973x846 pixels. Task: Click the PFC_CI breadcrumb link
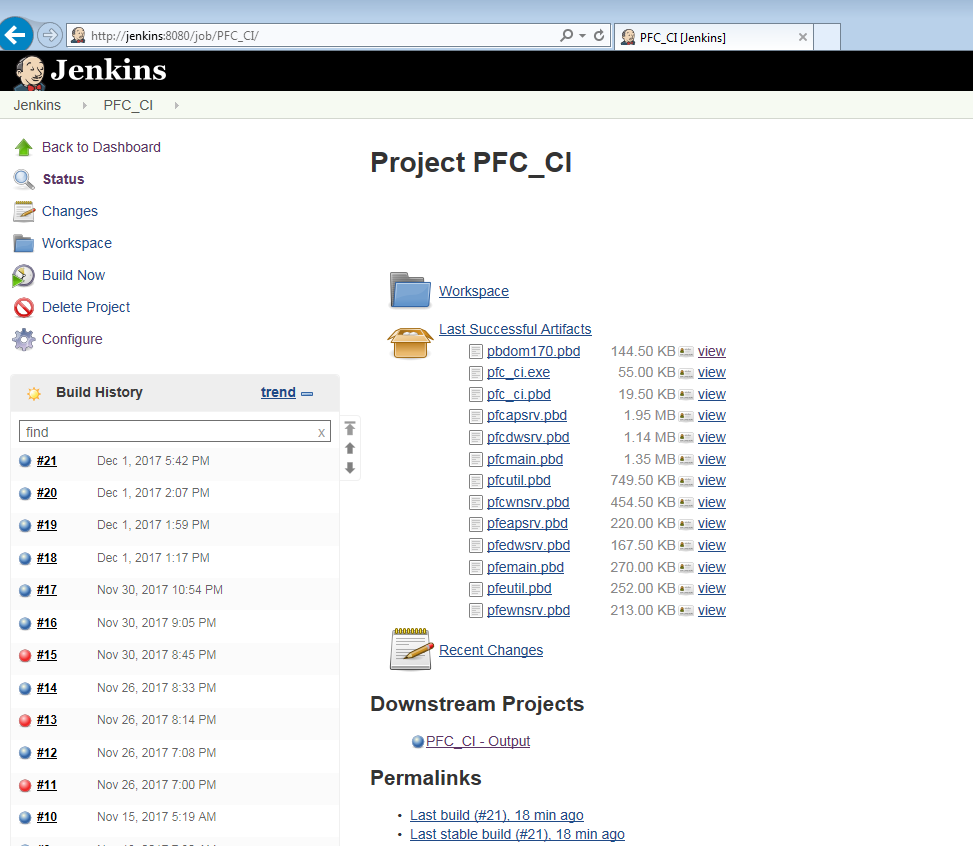[128, 106]
